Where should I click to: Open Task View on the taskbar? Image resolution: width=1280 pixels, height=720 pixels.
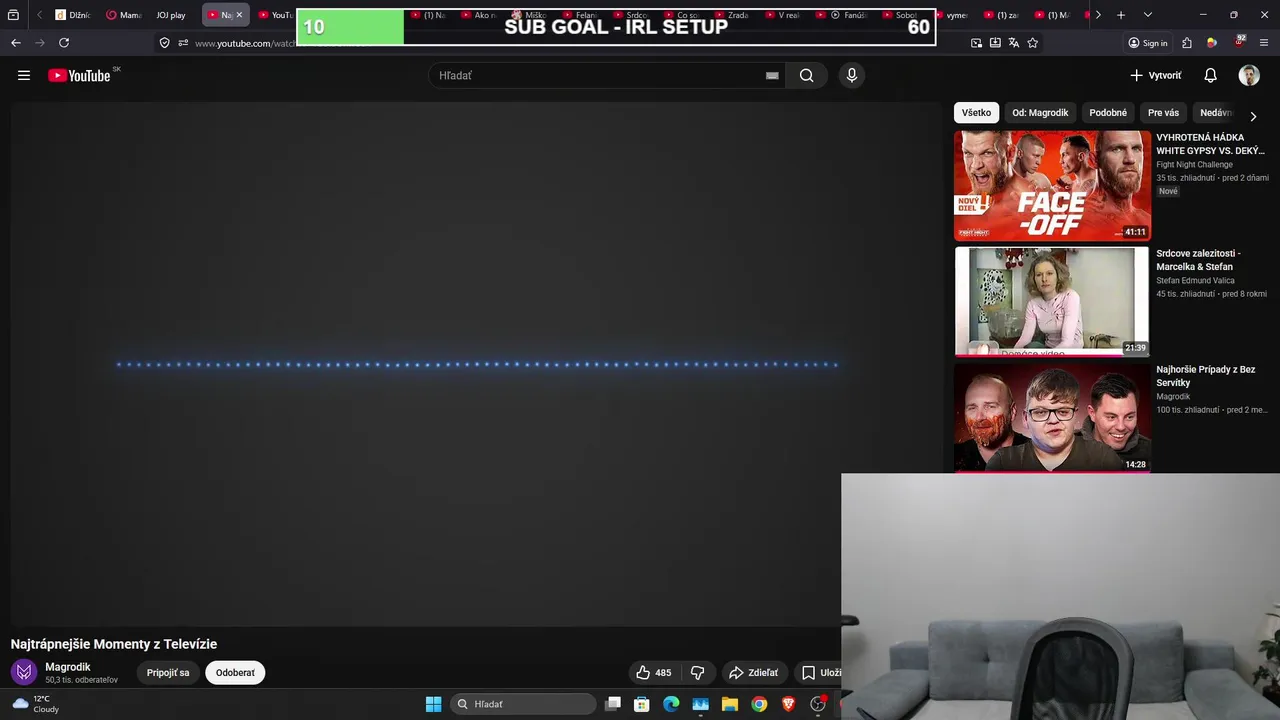pos(613,704)
